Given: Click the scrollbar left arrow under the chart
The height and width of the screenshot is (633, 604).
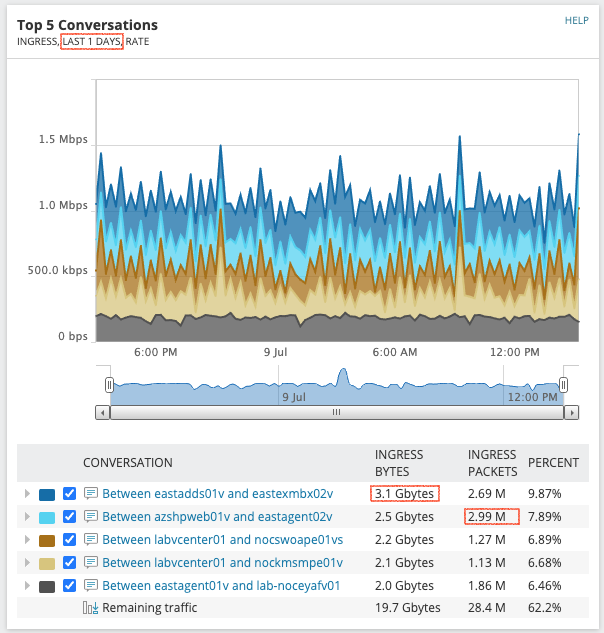Looking at the screenshot, I should coord(103,413).
